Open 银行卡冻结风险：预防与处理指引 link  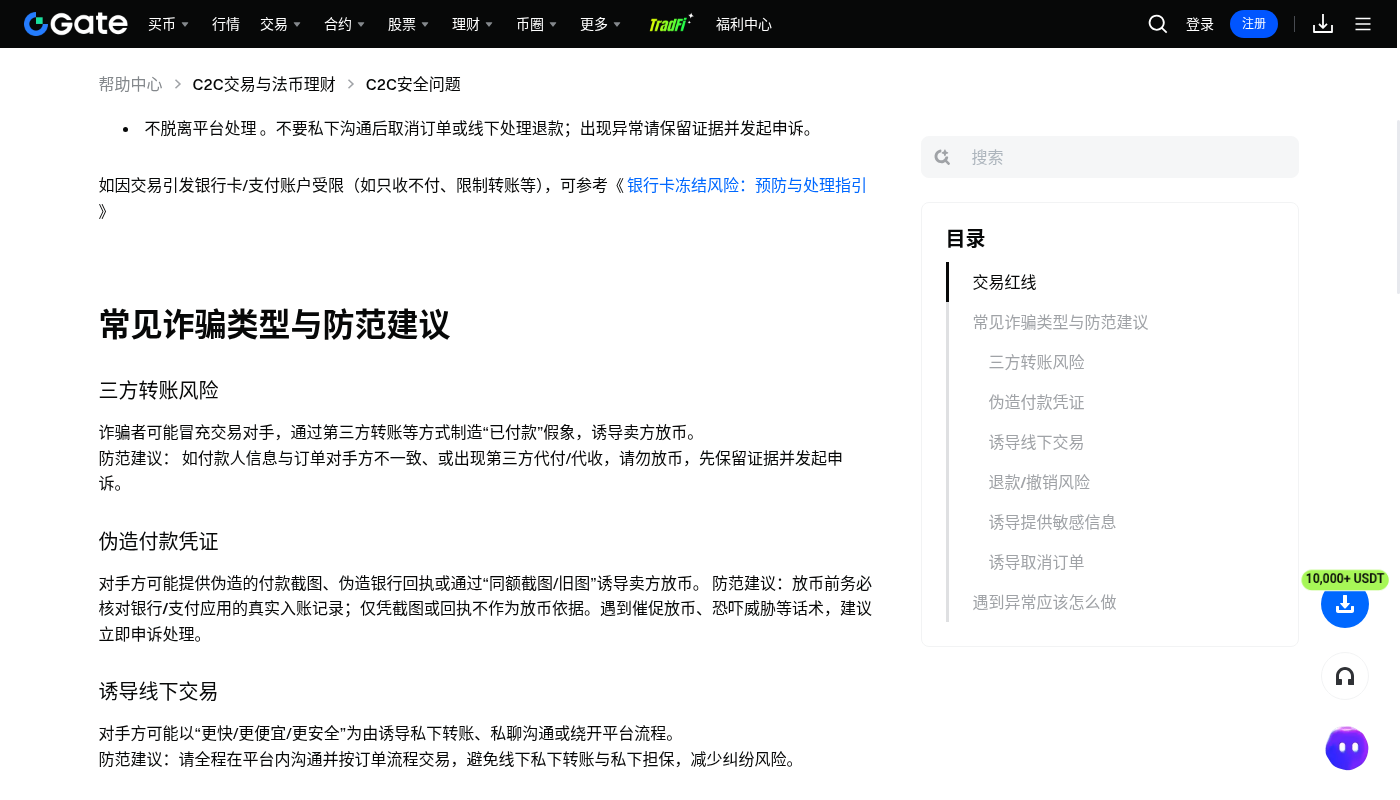747,185
